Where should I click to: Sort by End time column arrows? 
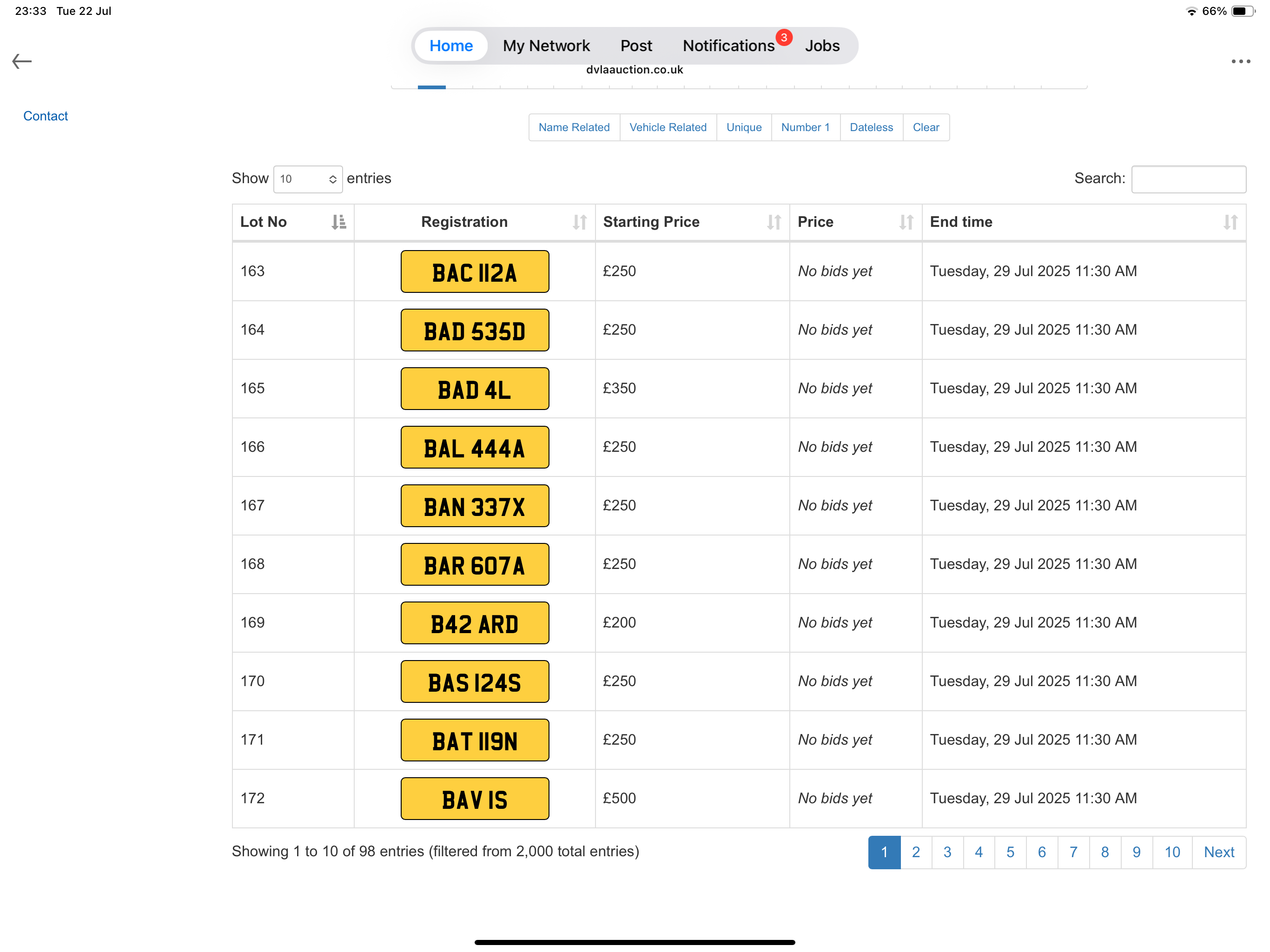tap(1230, 222)
